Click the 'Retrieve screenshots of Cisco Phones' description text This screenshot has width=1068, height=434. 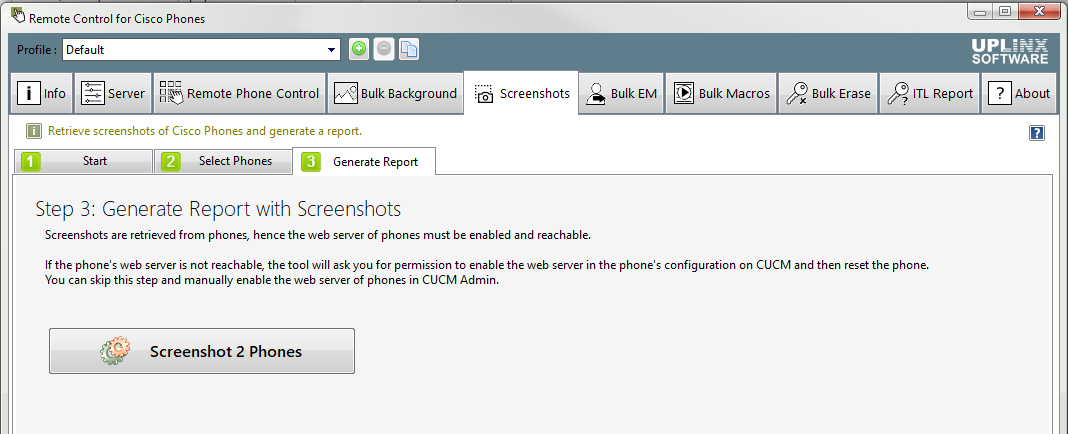coord(204,131)
